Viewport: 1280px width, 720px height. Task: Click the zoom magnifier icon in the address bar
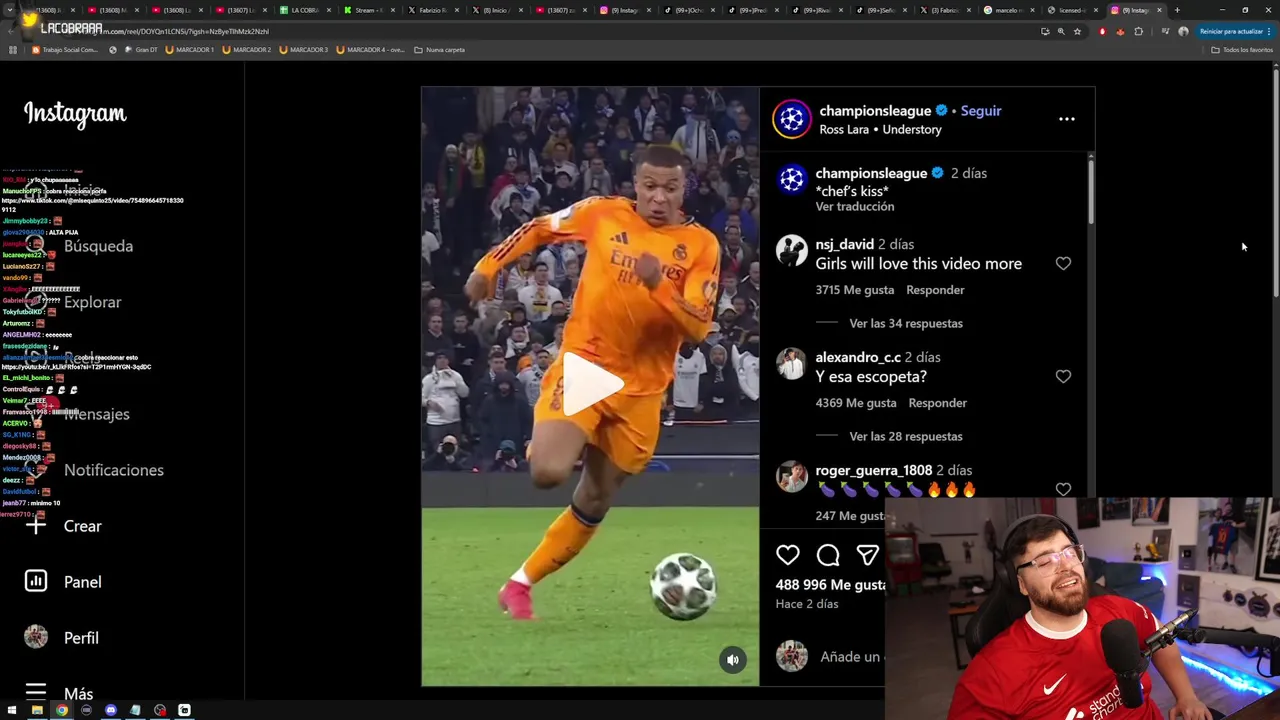coord(1061,31)
